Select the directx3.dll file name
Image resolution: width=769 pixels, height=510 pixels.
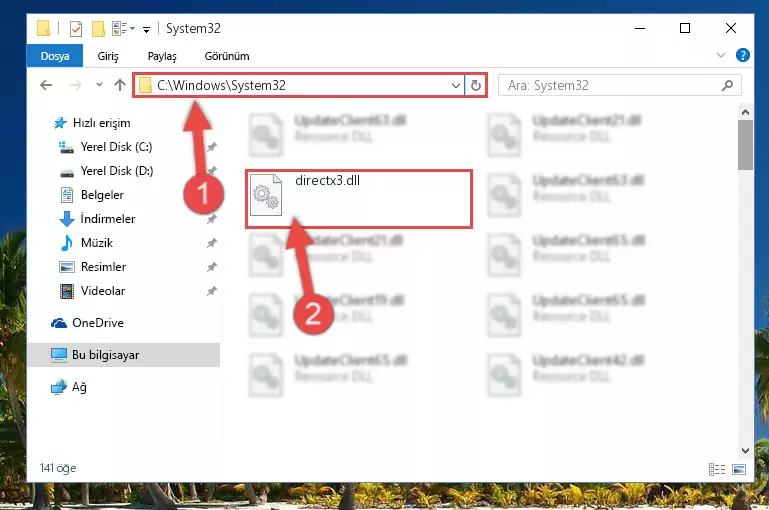(328, 180)
